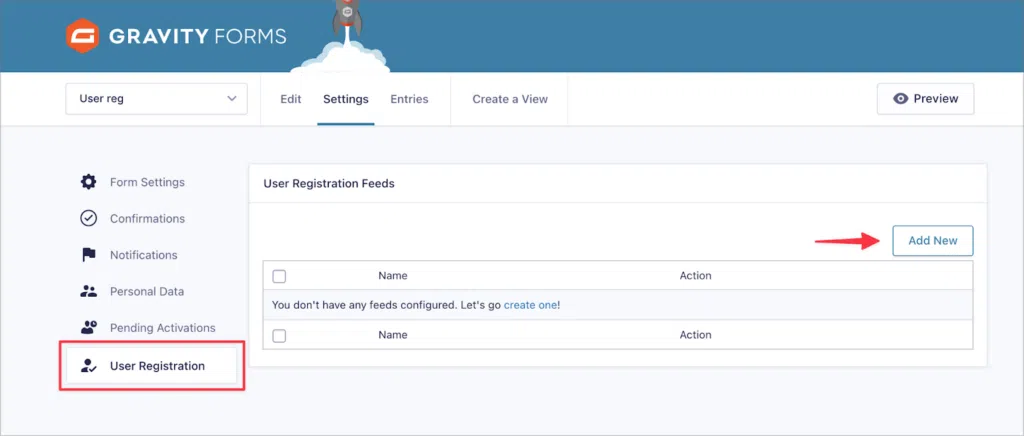Click the Action column label in footer
Image resolution: width=1024 pixels, height=436 pixels.
click(696, 335)
